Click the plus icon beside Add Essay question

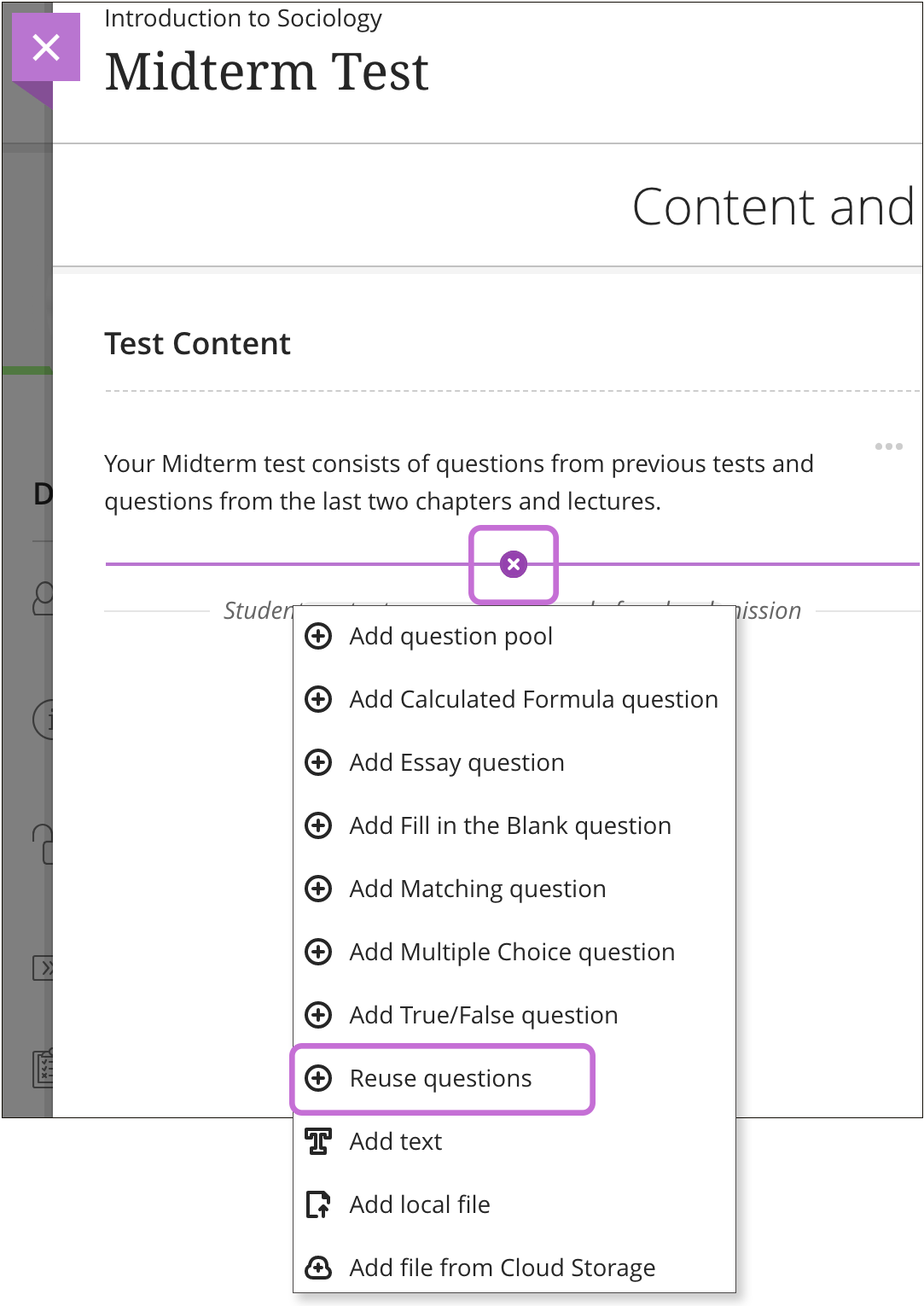tap(318, 762)
